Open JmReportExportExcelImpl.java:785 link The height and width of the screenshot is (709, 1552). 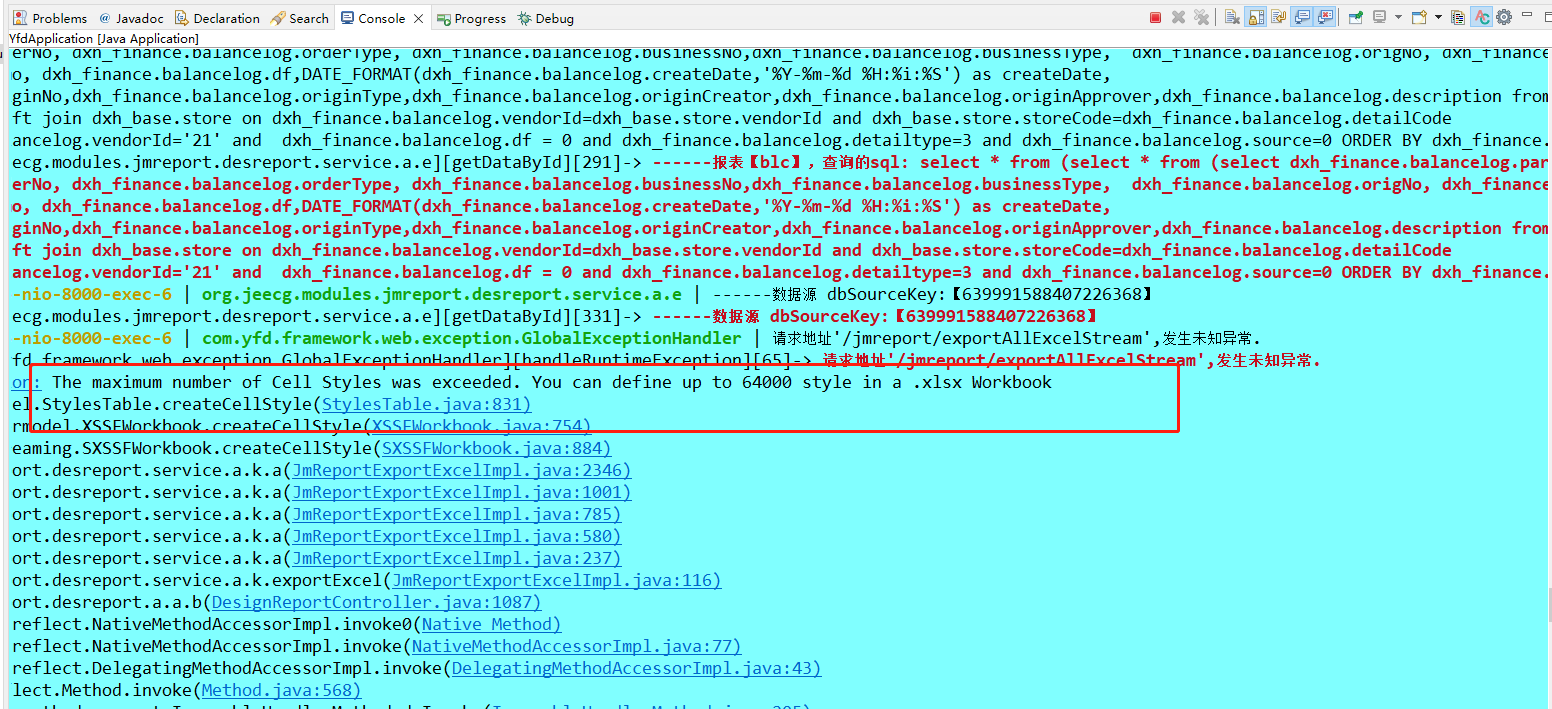coord(456,514)
